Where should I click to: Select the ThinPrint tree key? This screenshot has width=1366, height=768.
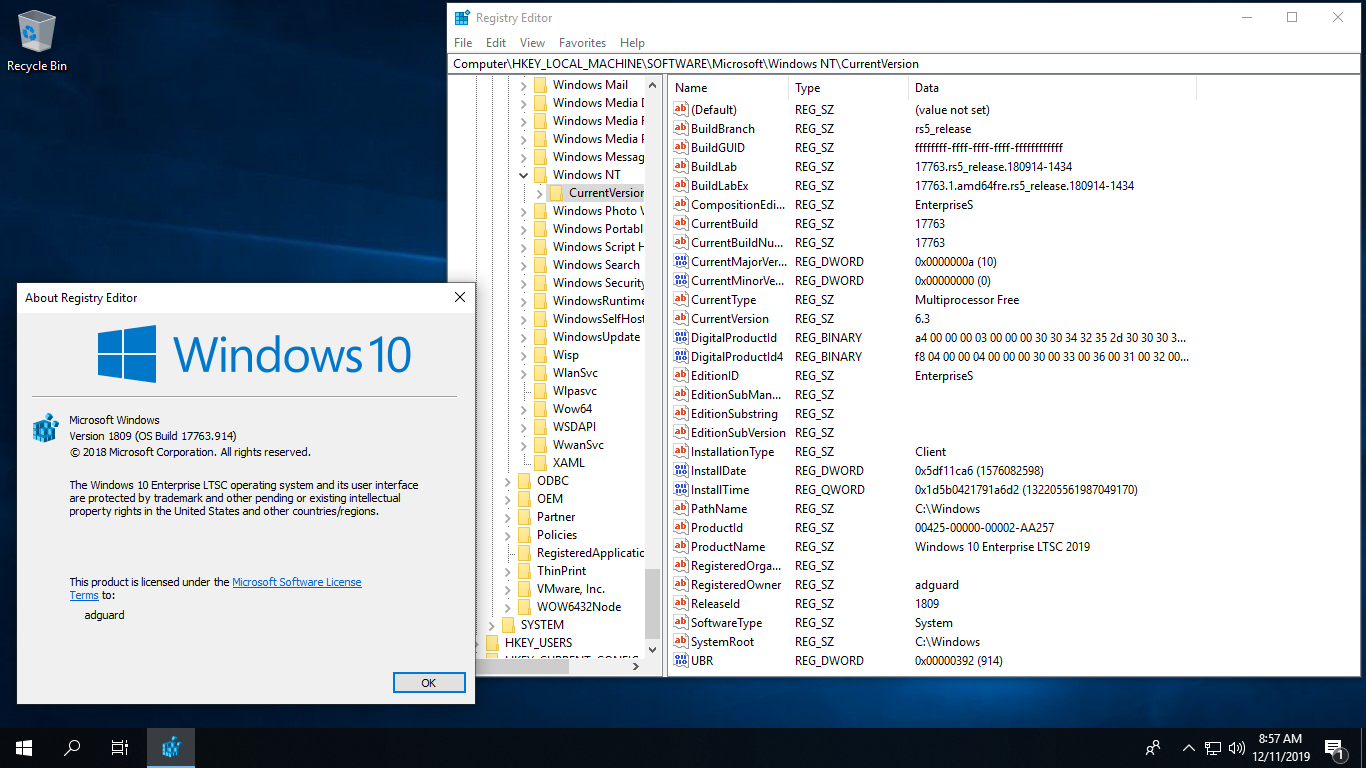click(x=562, y=571)
